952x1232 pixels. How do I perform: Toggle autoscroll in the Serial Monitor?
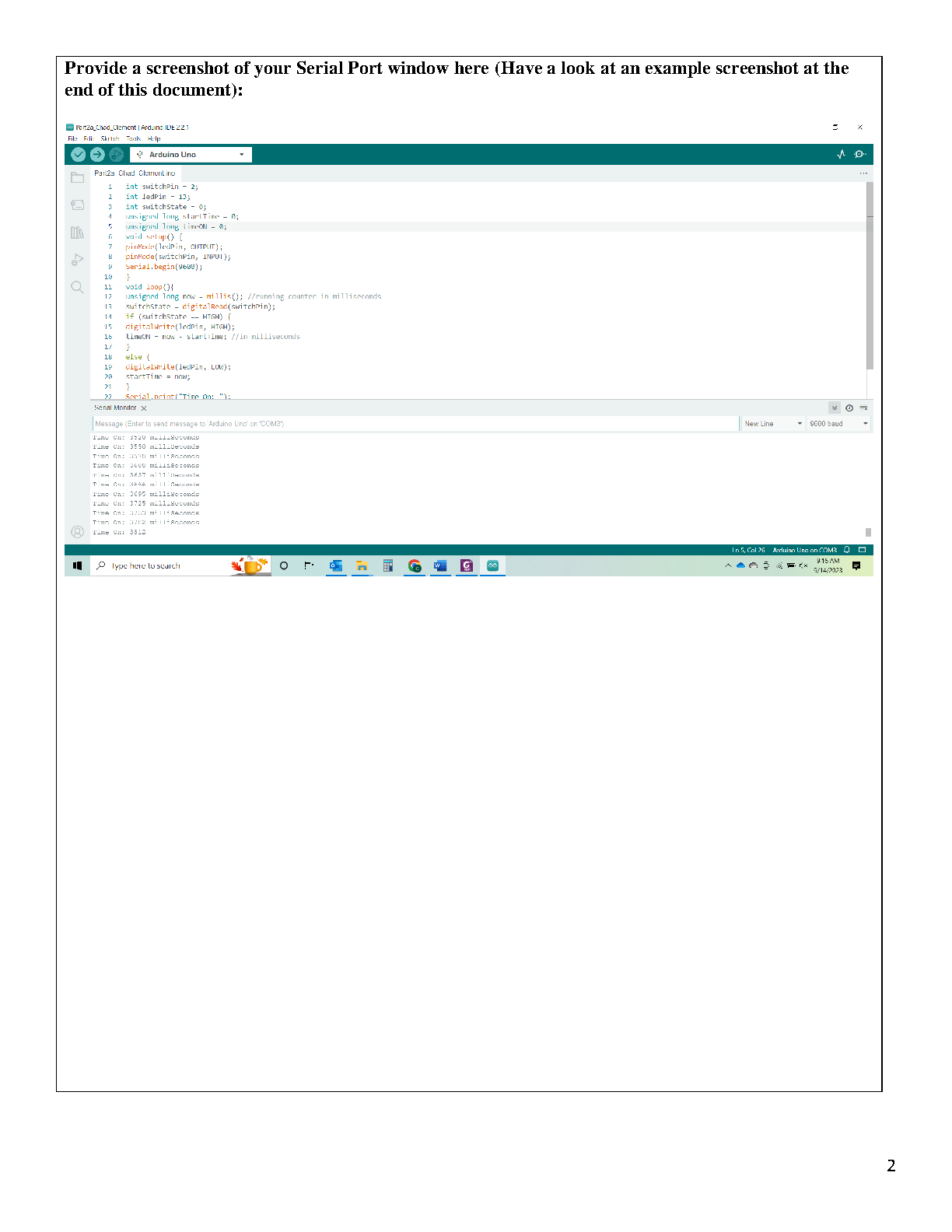[x=835, y=408]
